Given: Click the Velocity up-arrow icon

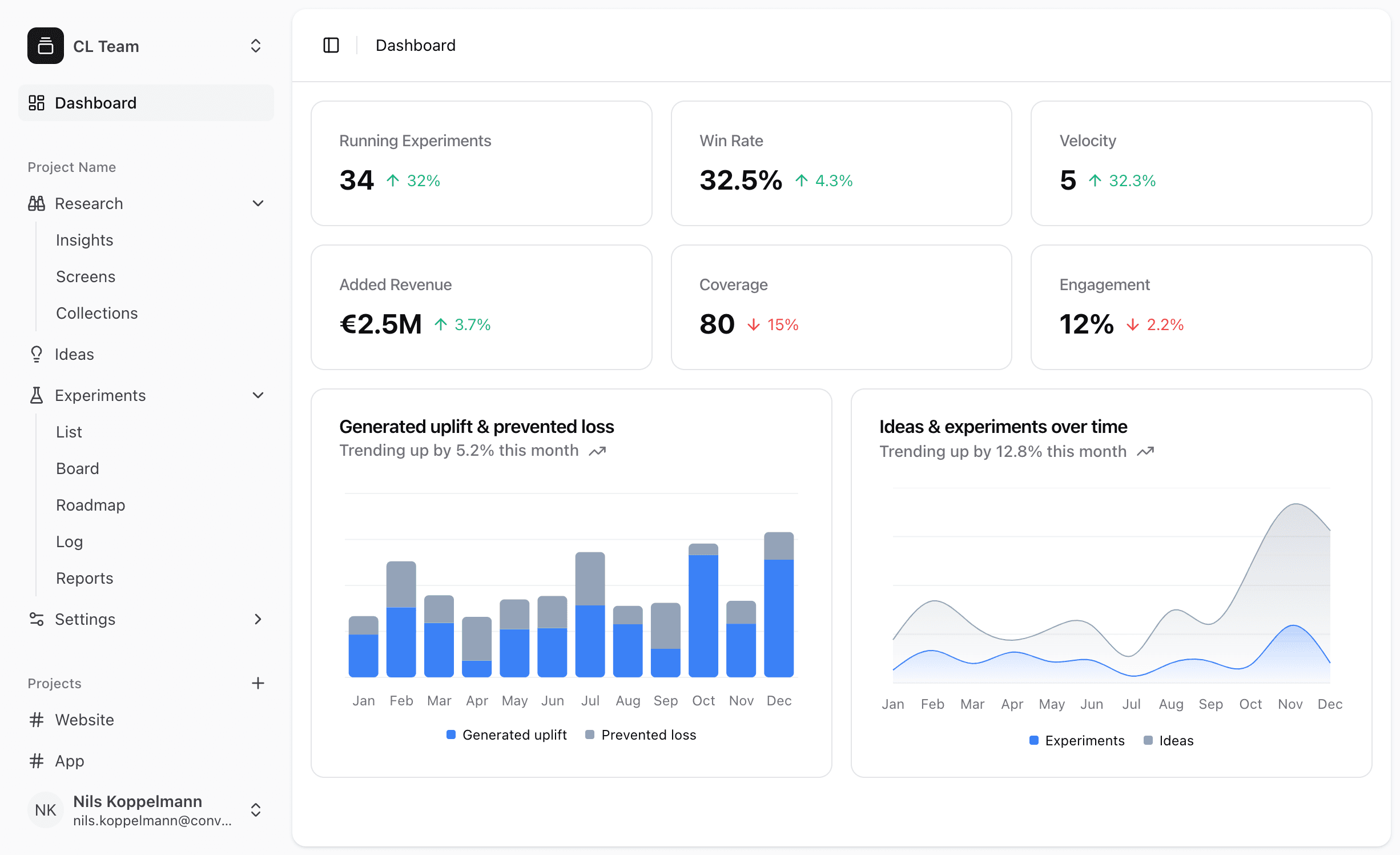Looking at the screenshot, I should pyautogui.click(x=1095, y=180).
